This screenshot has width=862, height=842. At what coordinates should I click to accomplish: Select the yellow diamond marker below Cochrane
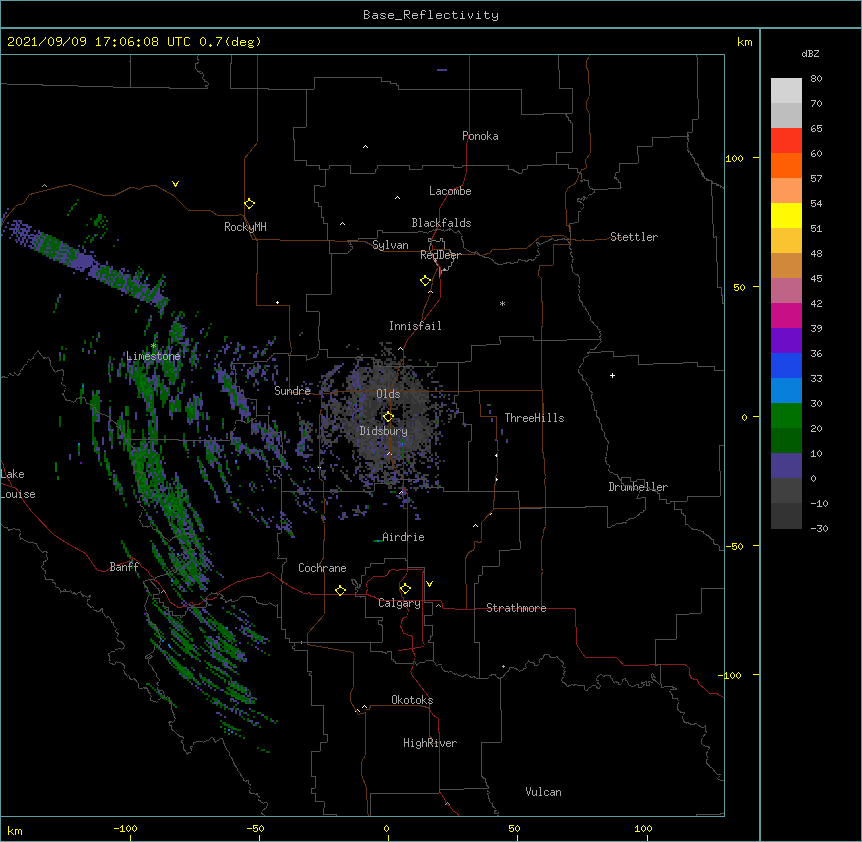tap(340, 590)
